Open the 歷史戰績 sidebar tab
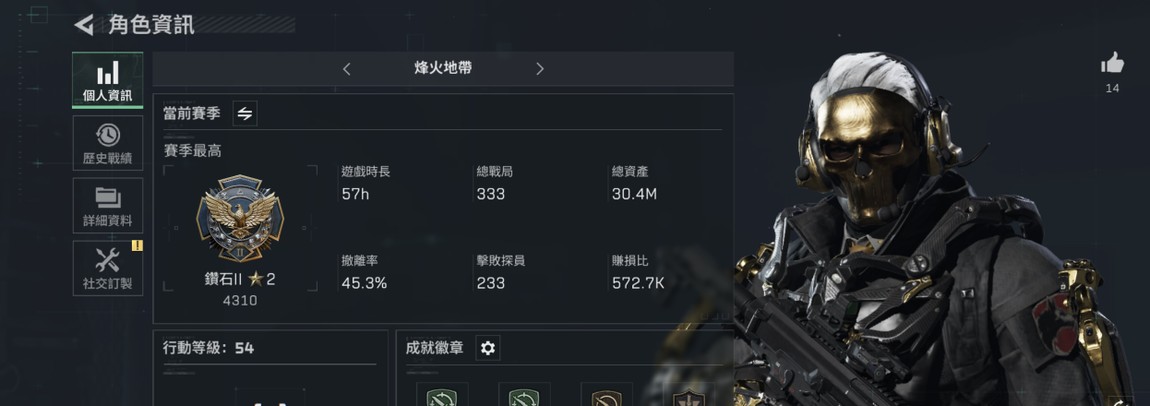The height and width of the screenshot is (406, 1150). click(x=108, y=144)
